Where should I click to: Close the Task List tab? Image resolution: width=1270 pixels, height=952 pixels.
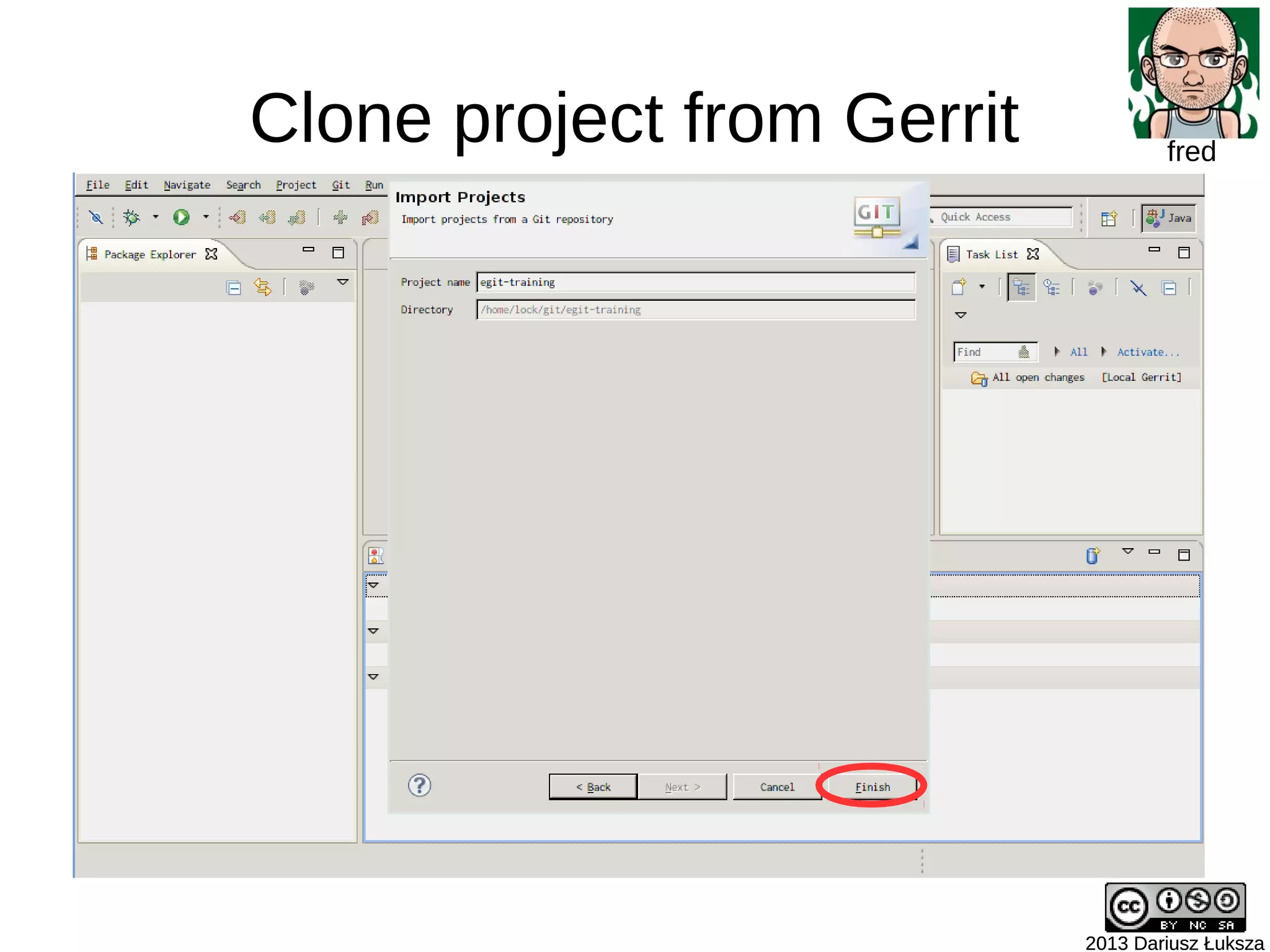(1033, 254)
